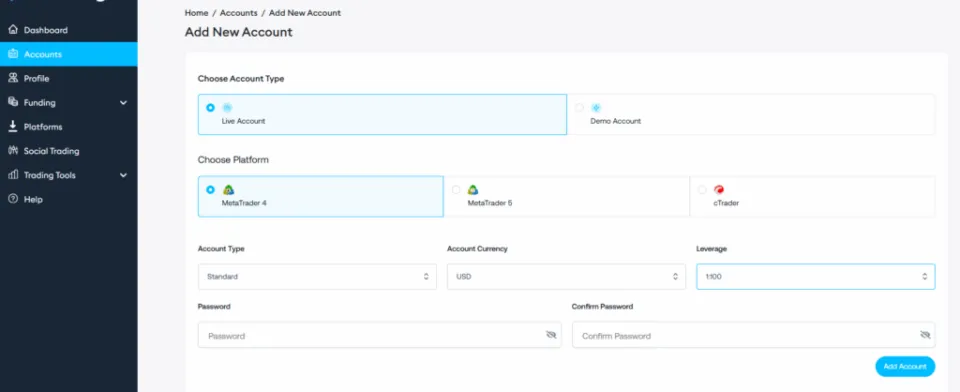Choose the MetaTrader 5 radio button

click(456, 190)
